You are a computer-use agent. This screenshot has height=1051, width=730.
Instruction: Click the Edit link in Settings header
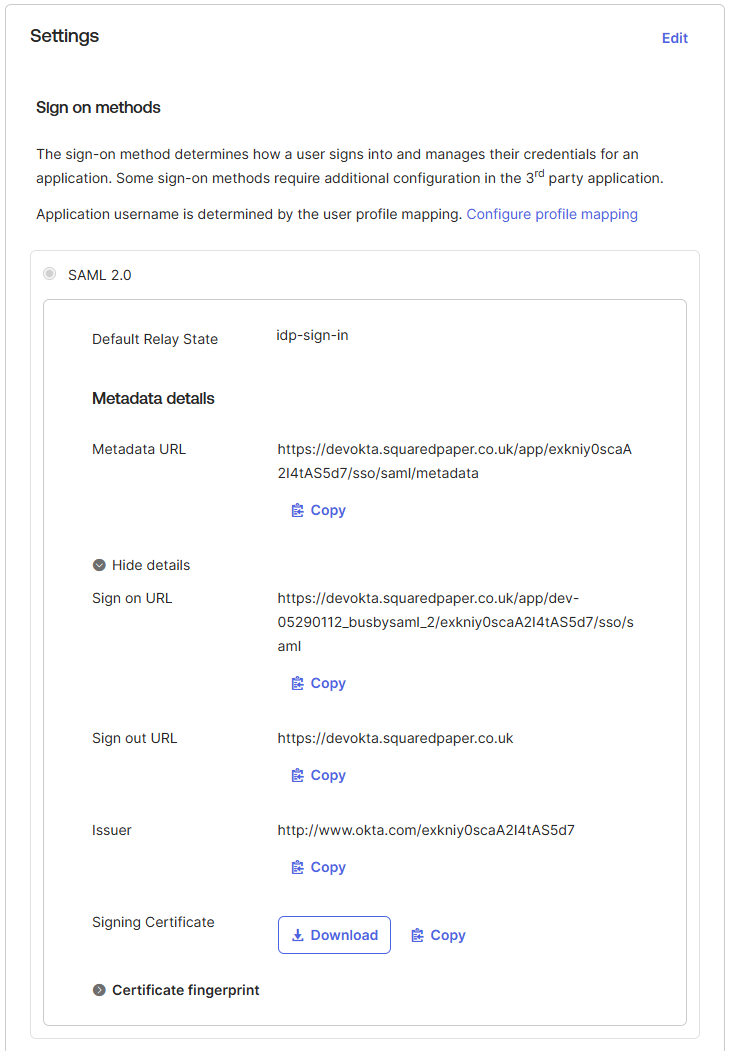click(674, 38)
